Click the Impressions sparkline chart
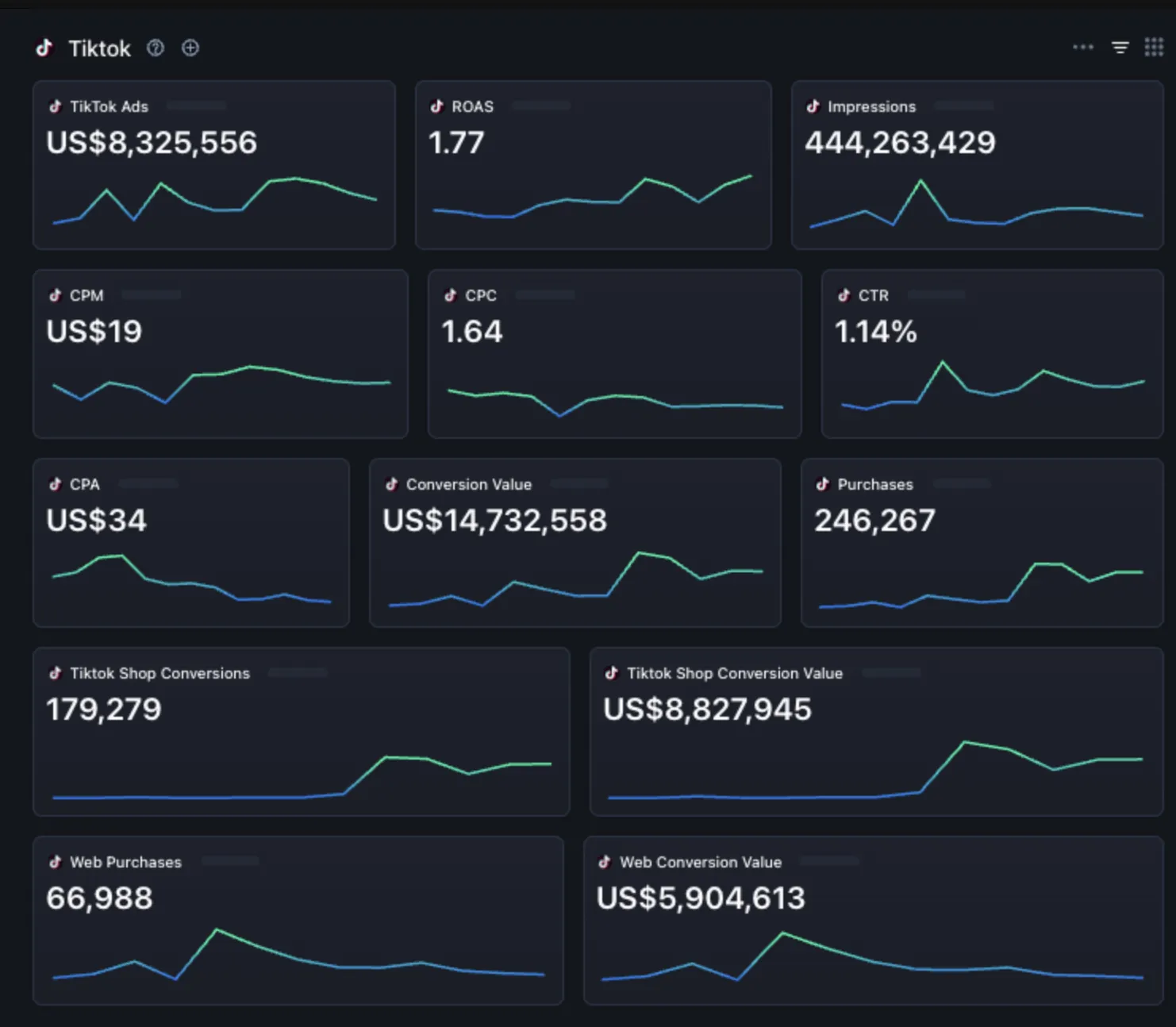Image resolution: width=1176 pixels, height=1027 pixels. click(977, 204)
